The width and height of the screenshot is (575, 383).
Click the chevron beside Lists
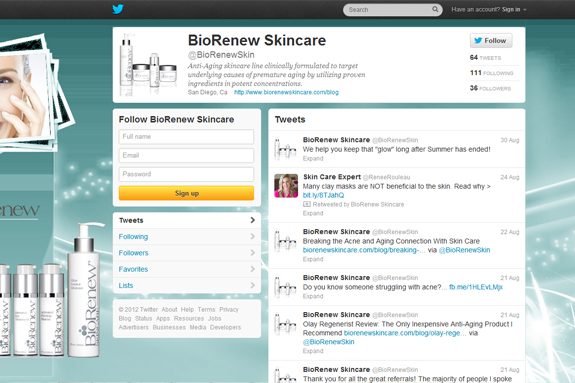(x=252, y=285)
